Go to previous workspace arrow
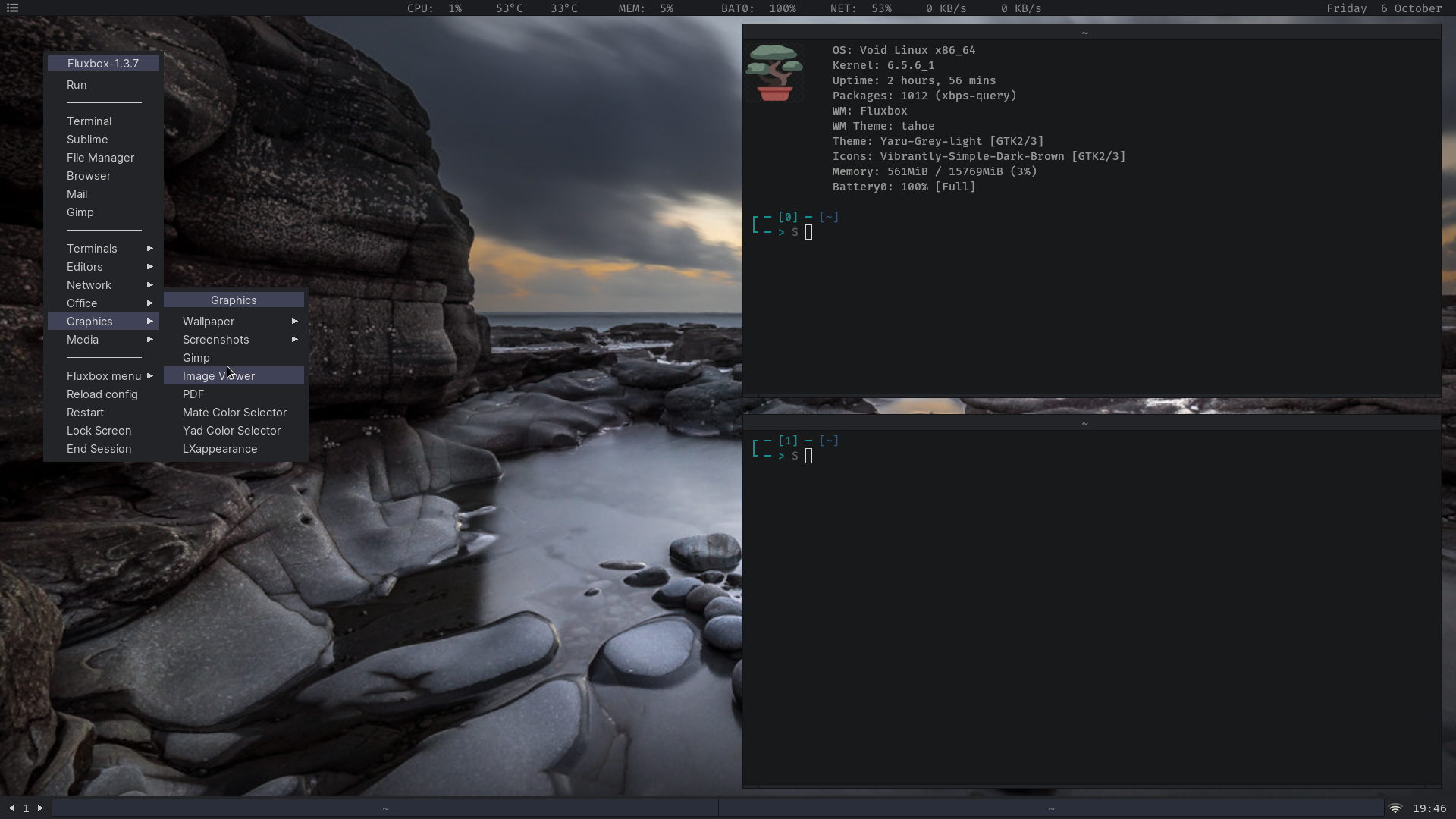 11,808
